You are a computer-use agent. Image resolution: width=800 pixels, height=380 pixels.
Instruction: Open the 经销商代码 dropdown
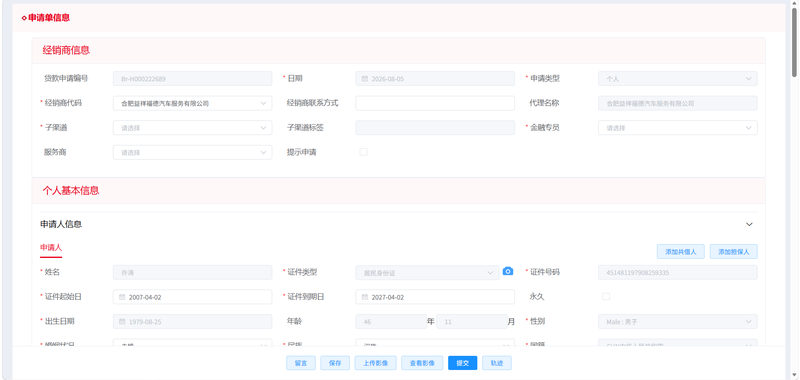192,103
